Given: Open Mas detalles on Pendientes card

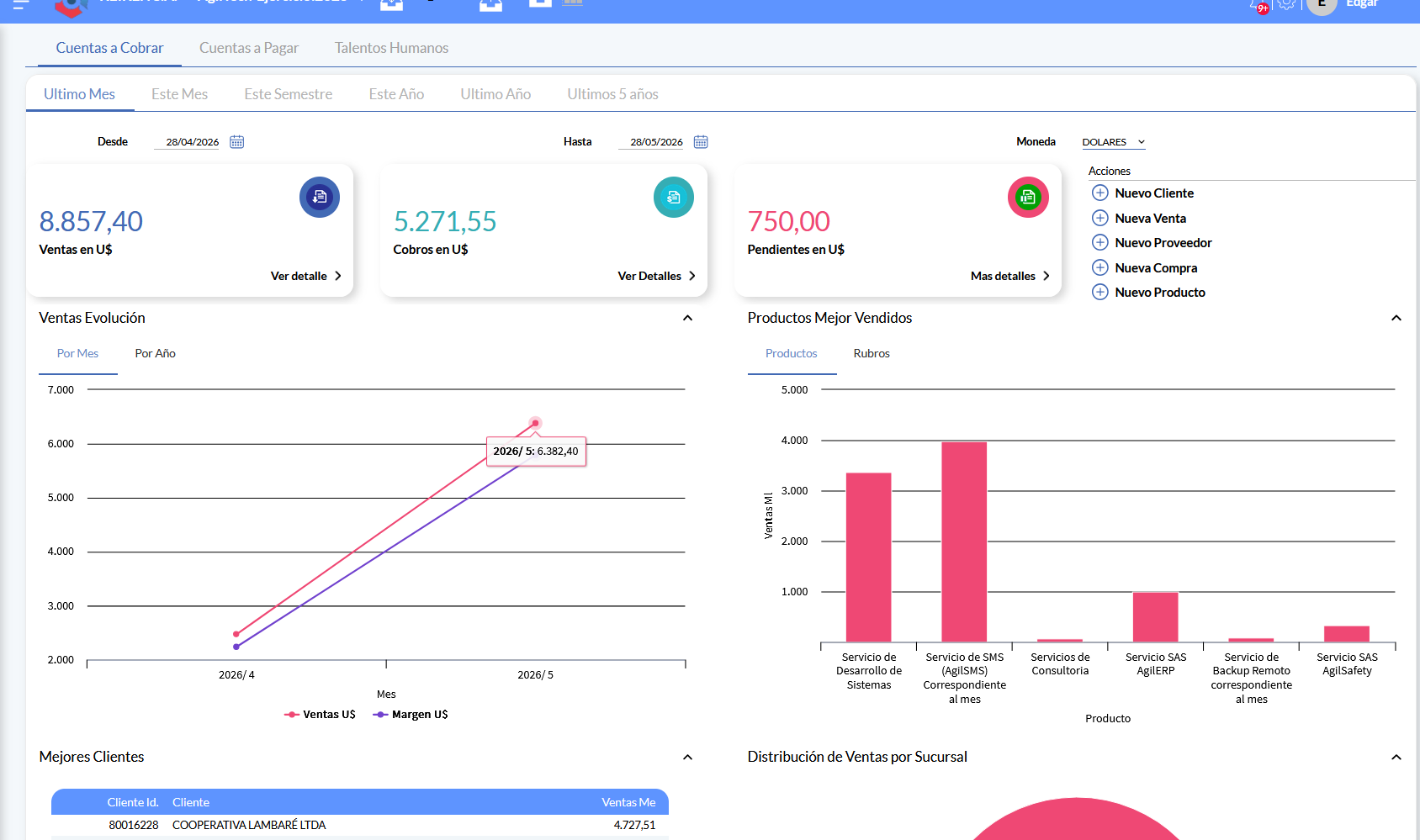Looking at the screenshot, I should pyautogui.click(x=1010, y=276).
